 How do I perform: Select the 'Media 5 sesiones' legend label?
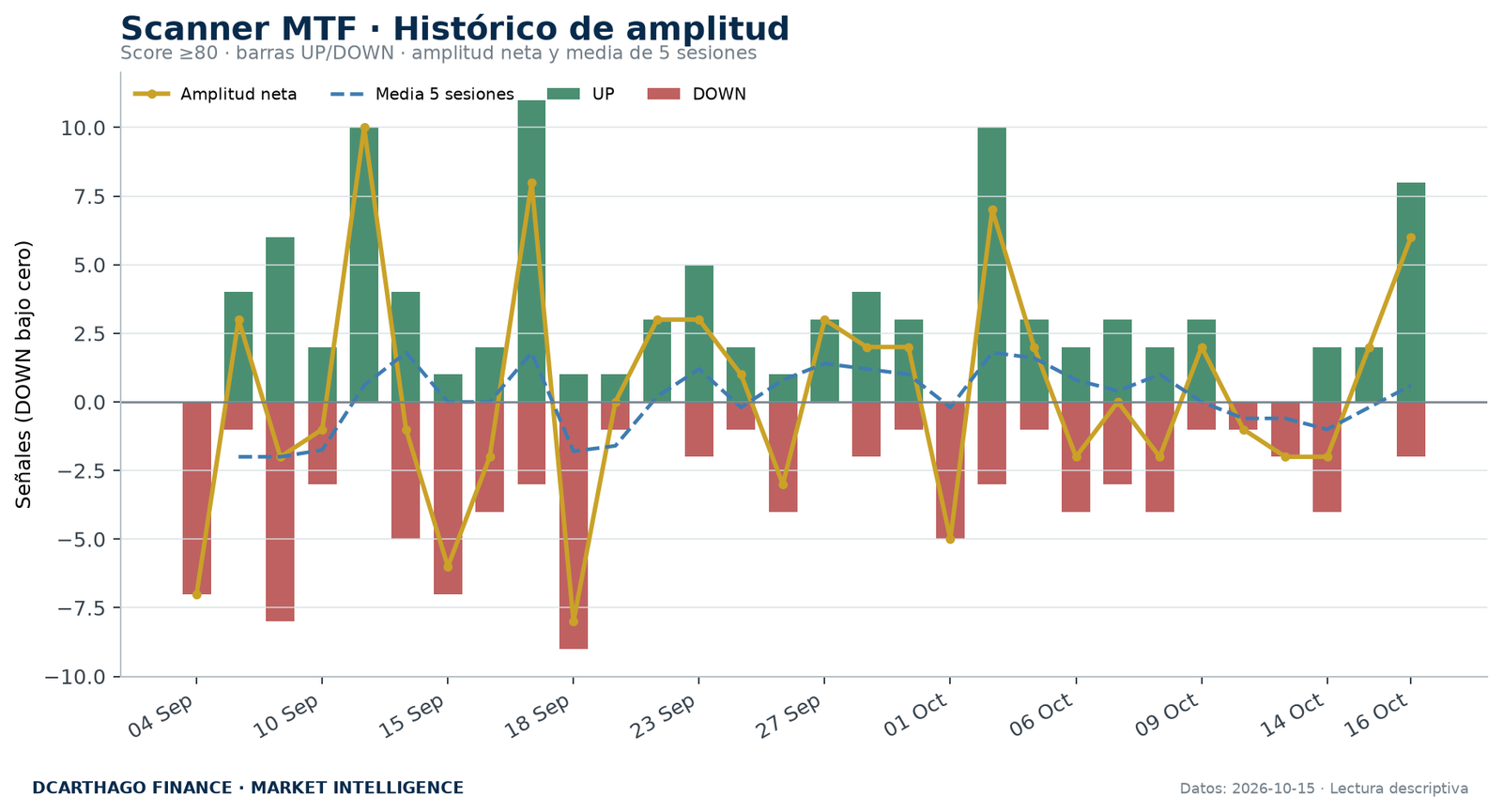pyautogui.click(x=445, y=94)
